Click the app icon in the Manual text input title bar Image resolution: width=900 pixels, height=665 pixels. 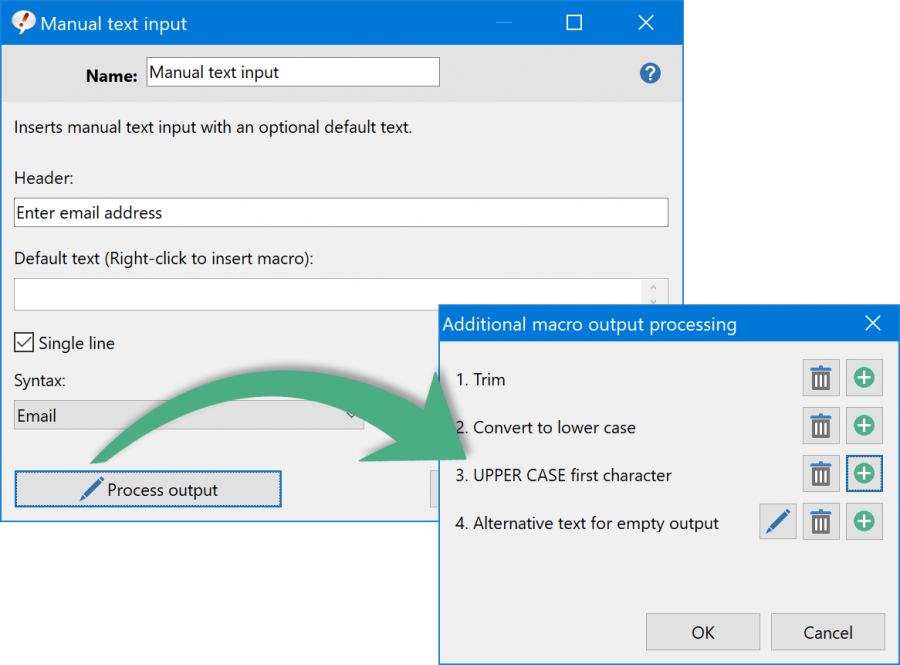23,23
